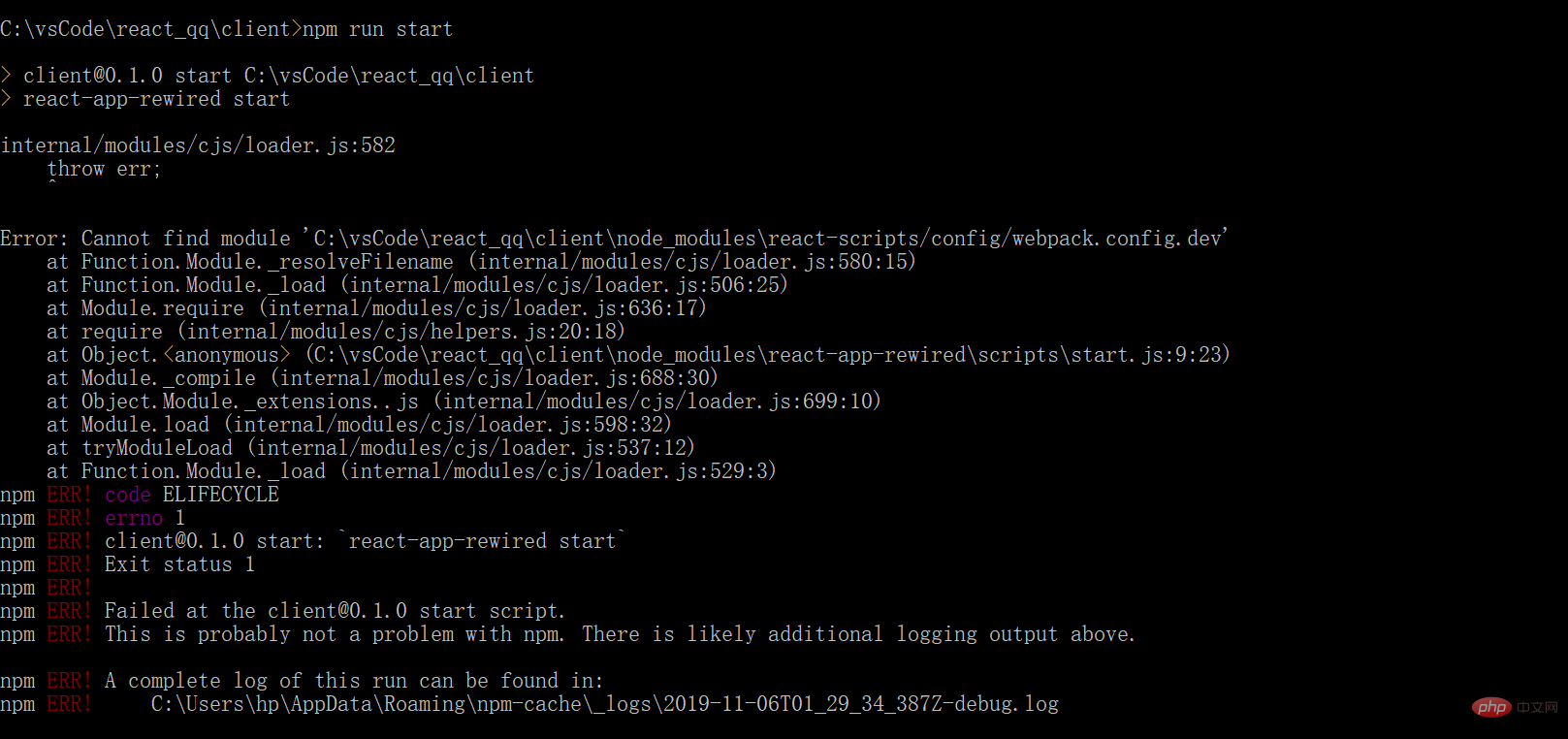The height and width of the screenshot is (739, 1568).
Task: Click the Chinese text beside the php logo
Action: pyautogui.click(x=1537, y=707)
